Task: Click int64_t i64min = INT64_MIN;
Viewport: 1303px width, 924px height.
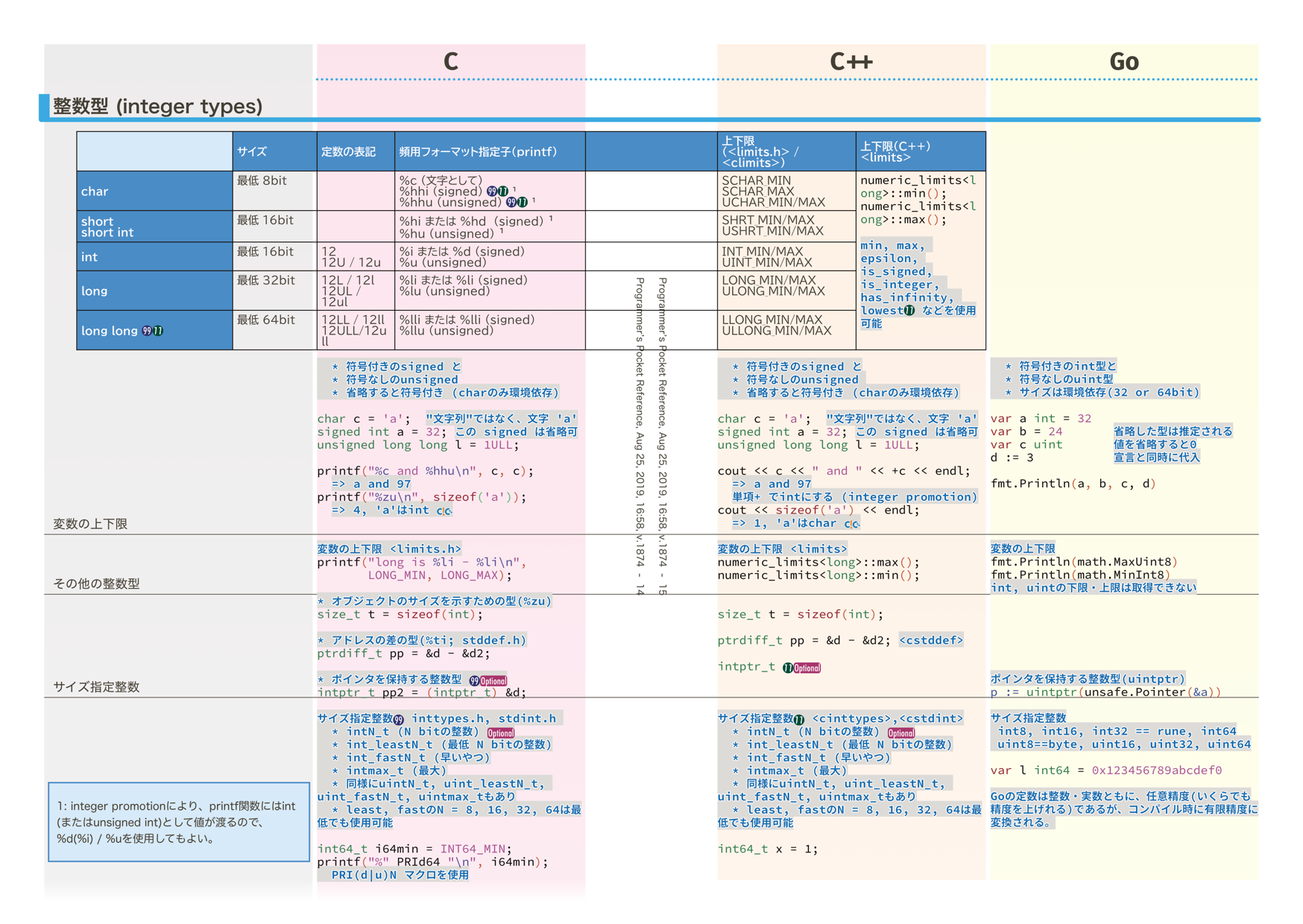Action: 414,849
